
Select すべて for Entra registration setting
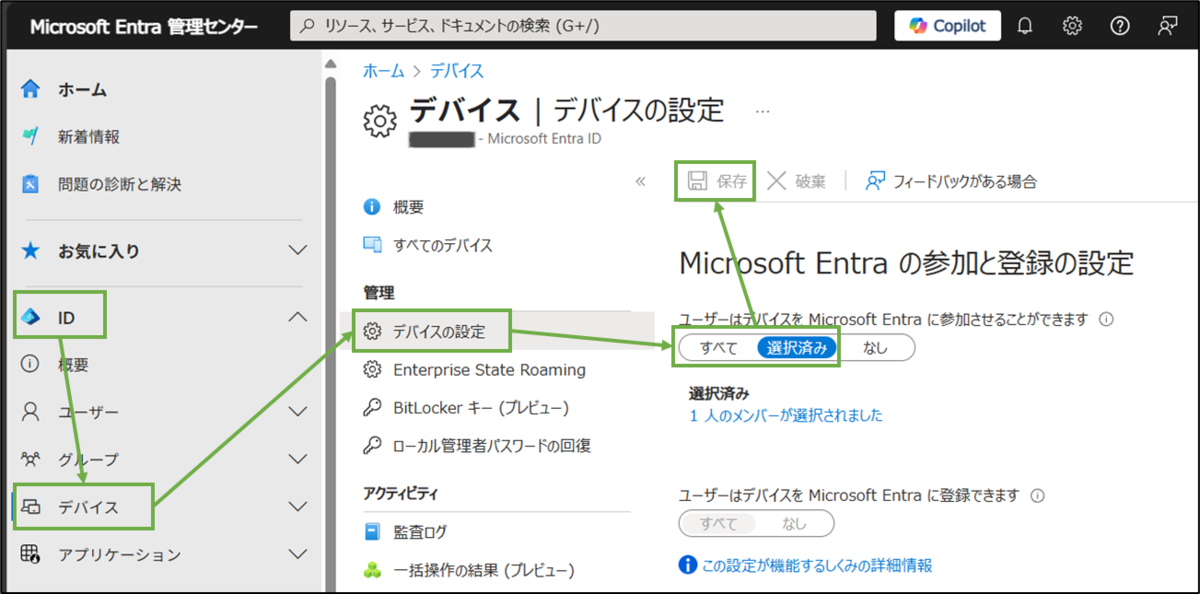tap(719, 523)
